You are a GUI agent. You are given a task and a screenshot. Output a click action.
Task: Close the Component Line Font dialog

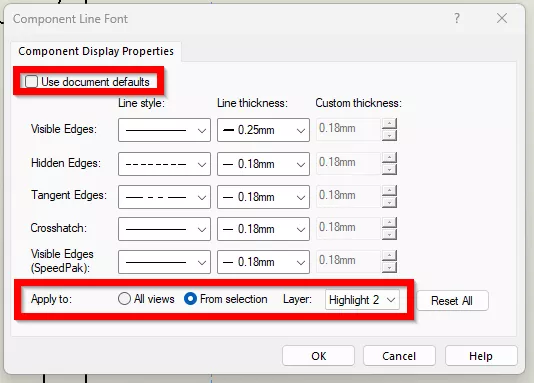(502, 18)
